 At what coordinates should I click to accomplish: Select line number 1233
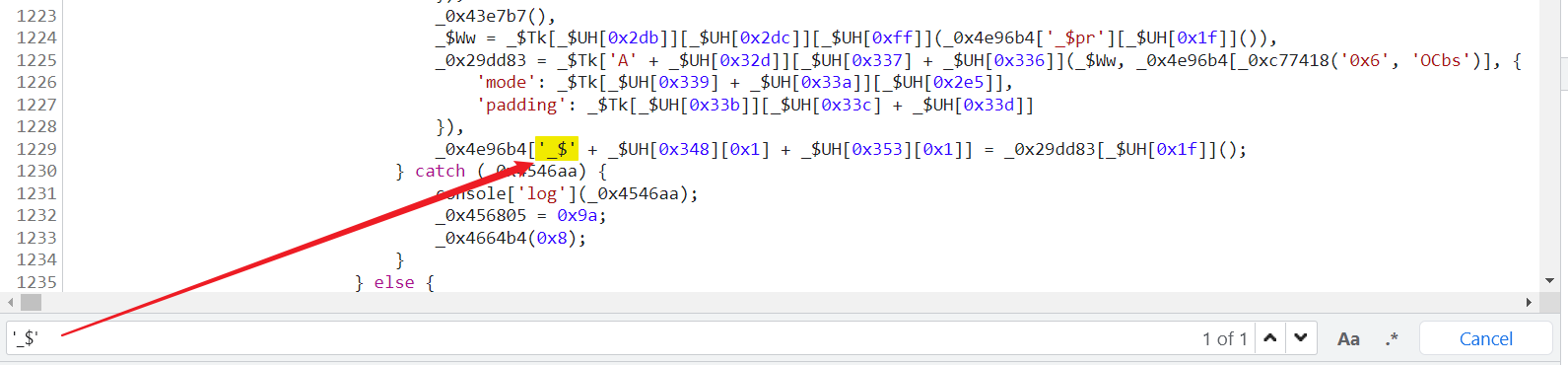36,238
